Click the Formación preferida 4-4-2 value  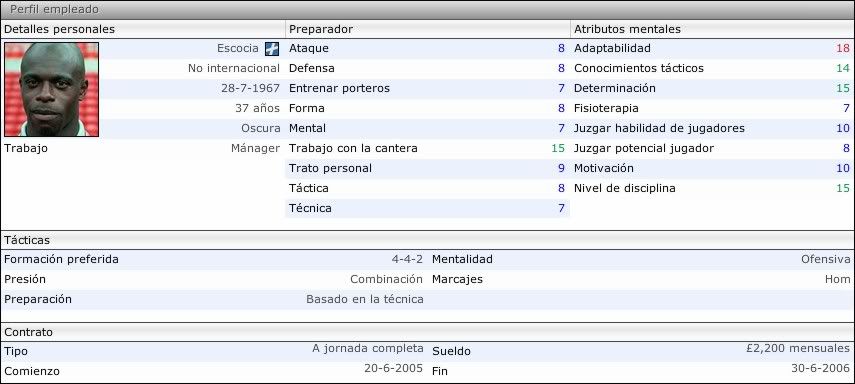(x=407, y=259)
